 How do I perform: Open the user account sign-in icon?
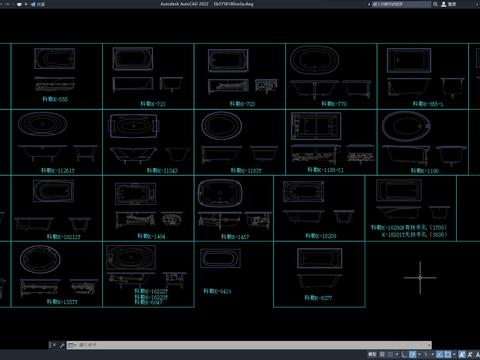[444, 4]
